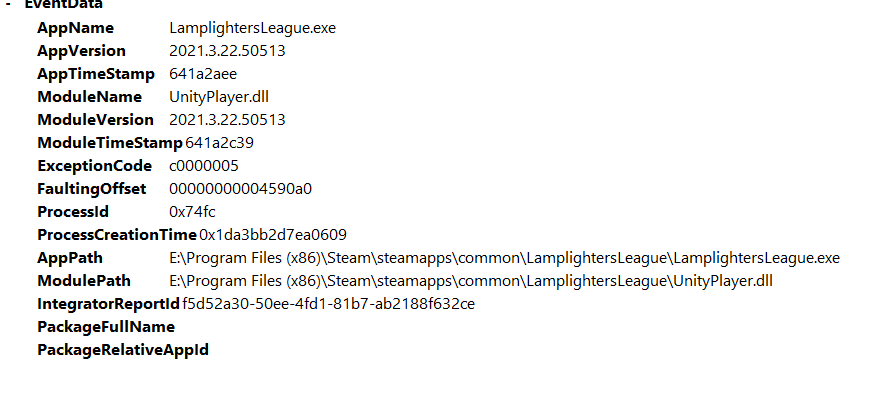
Task: Click the ProcessCreationTime value 0x1da3bb2d7ea0609
Action: tap(273, 235)
